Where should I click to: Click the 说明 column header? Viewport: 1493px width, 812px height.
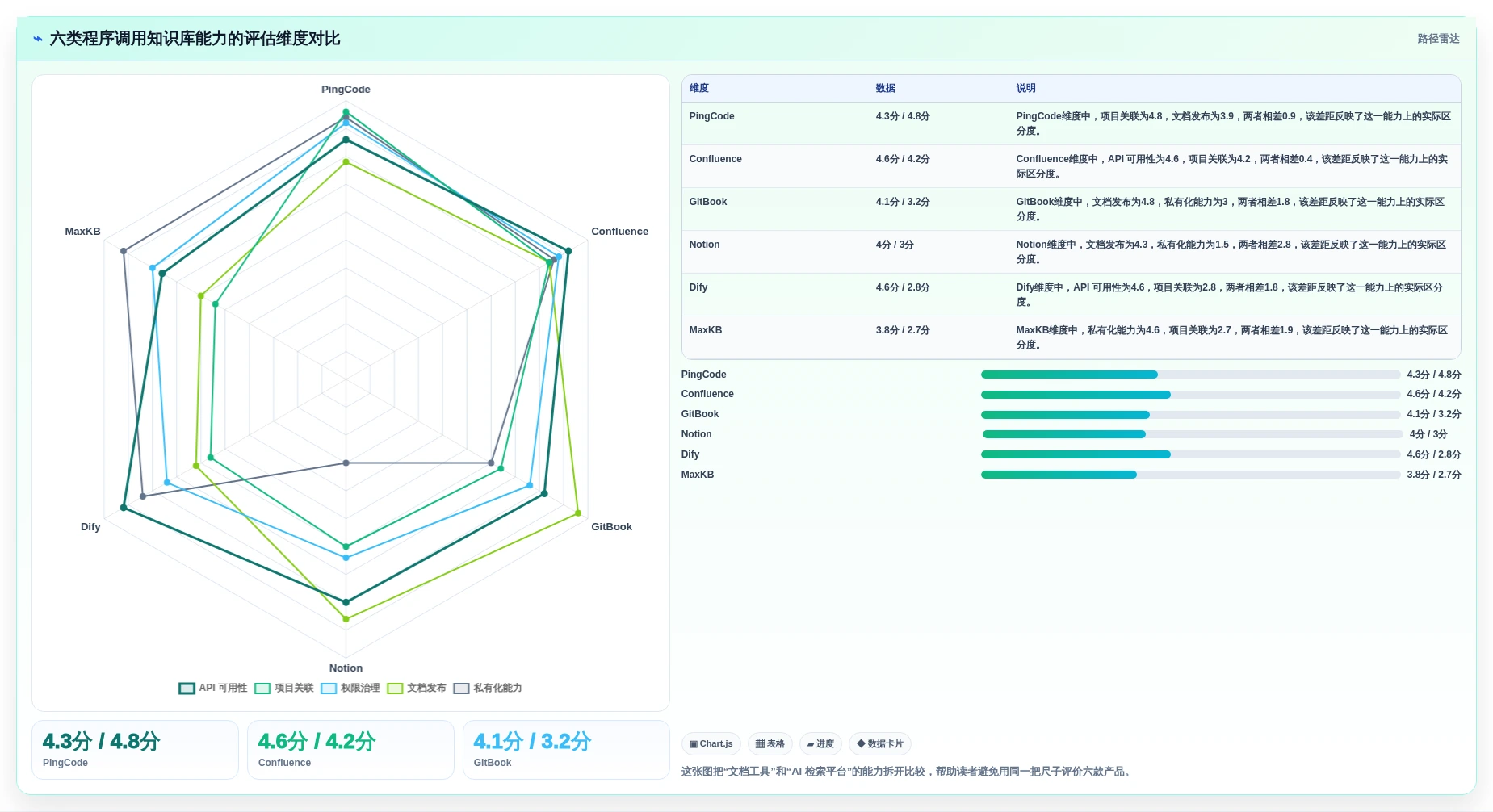[1026, 89]
